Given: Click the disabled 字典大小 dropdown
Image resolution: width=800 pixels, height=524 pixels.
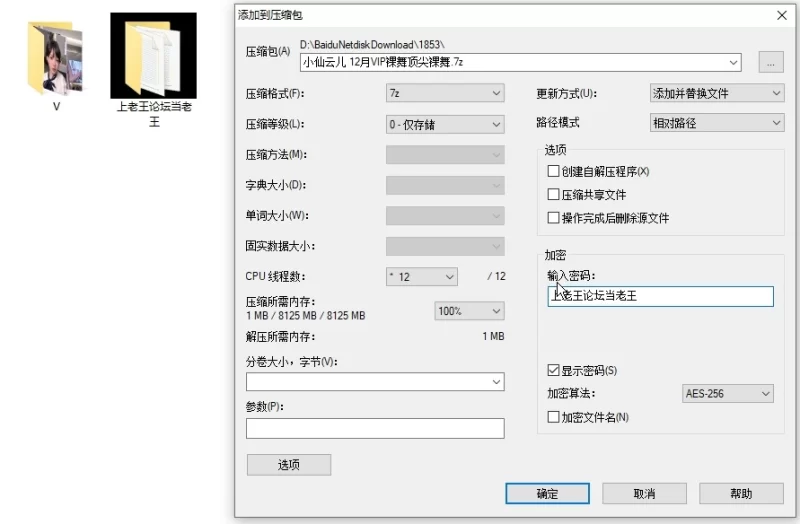Looking at the screenshot, I should point(445,185).
